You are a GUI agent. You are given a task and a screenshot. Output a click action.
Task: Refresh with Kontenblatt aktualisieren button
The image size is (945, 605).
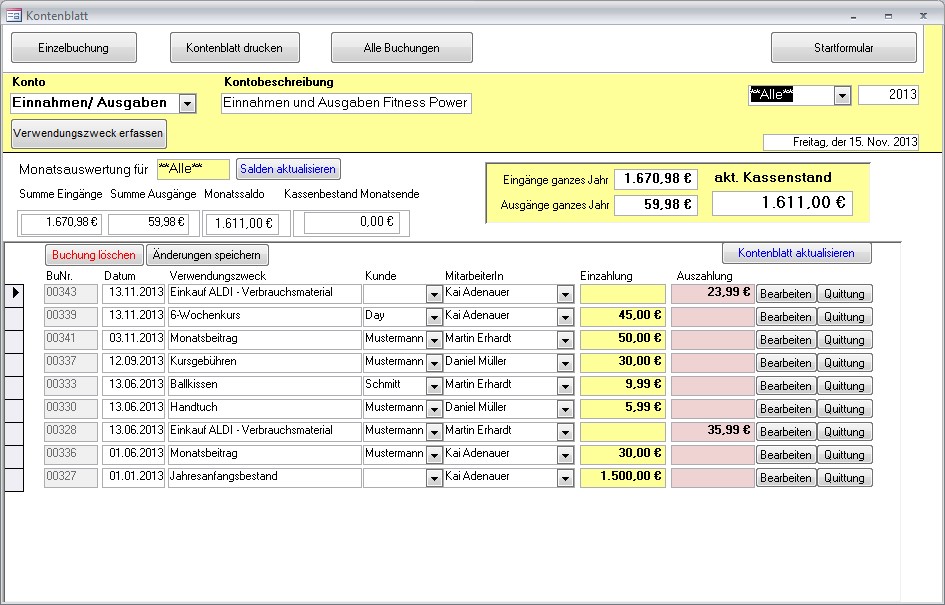tap(796, 253)
